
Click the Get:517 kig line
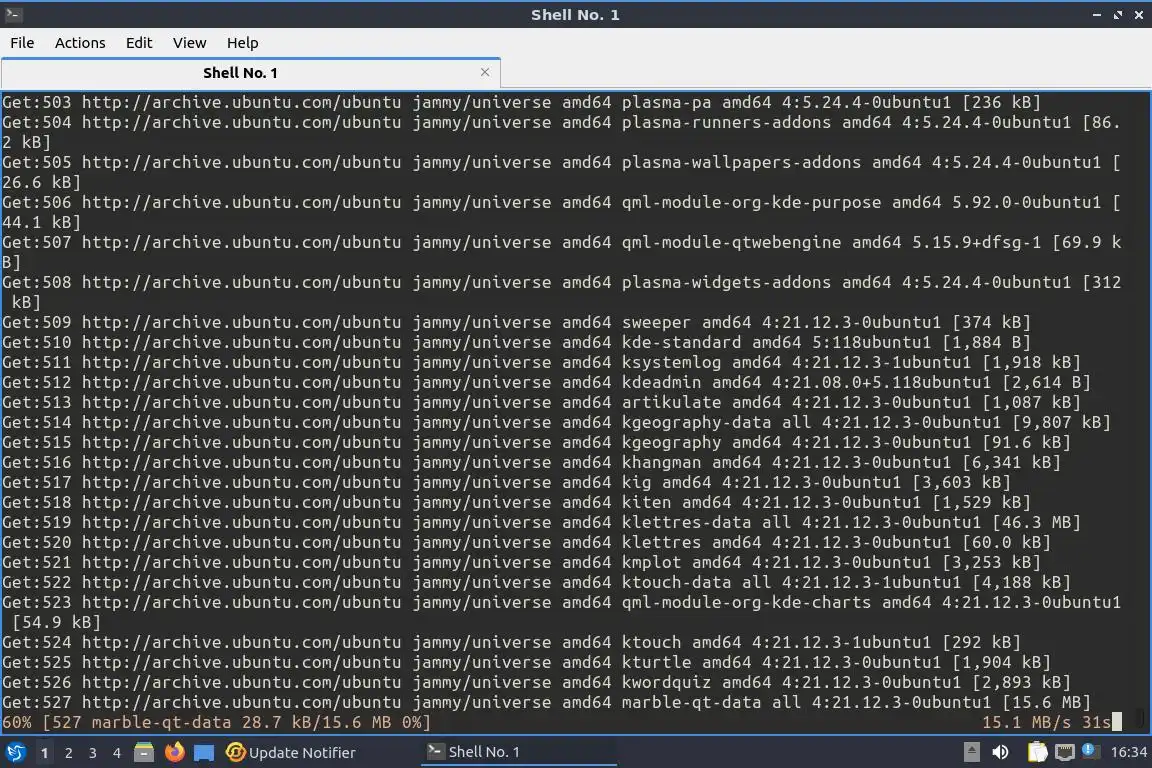506,482
